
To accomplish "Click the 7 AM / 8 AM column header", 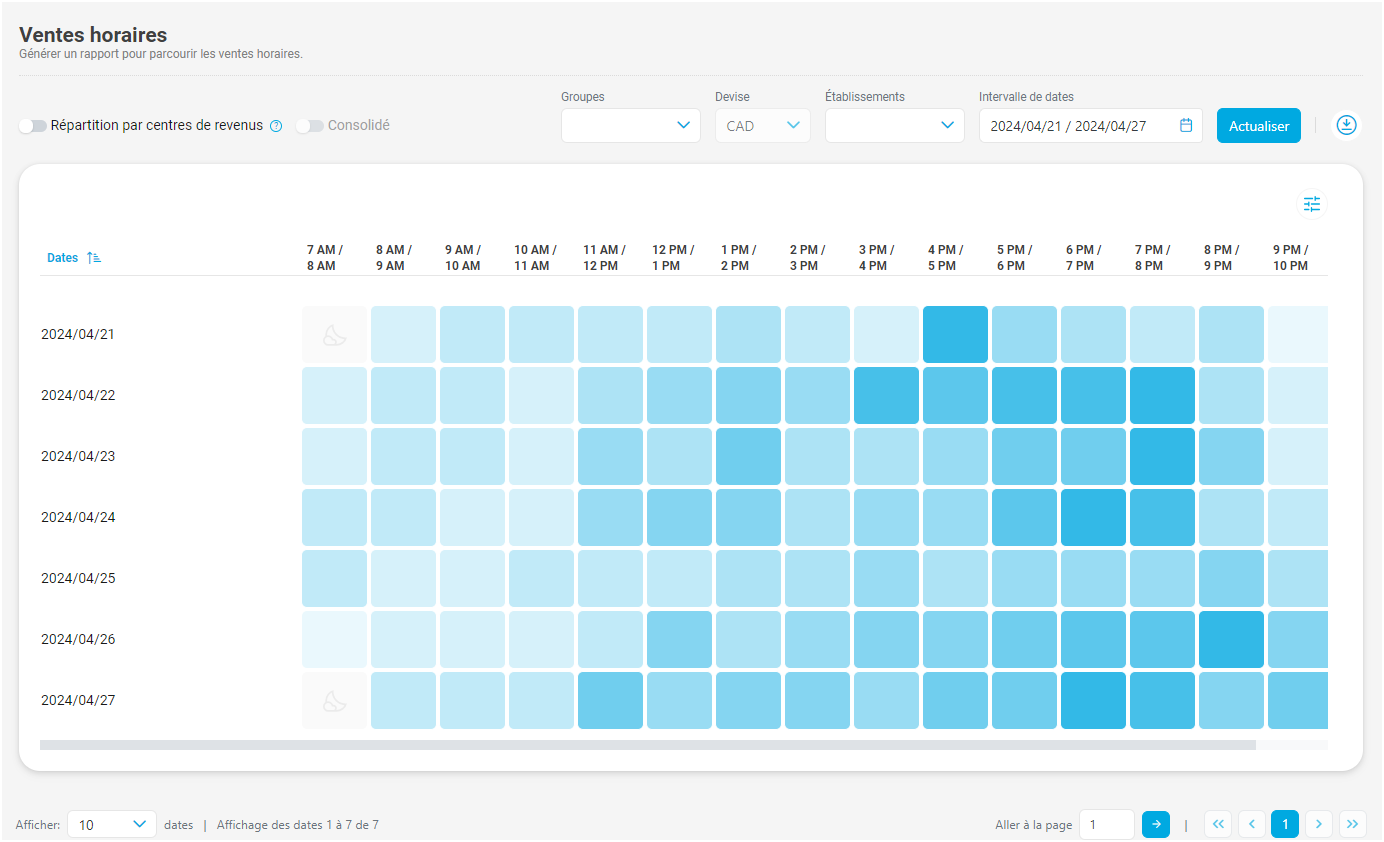I will tap(325, 258).
